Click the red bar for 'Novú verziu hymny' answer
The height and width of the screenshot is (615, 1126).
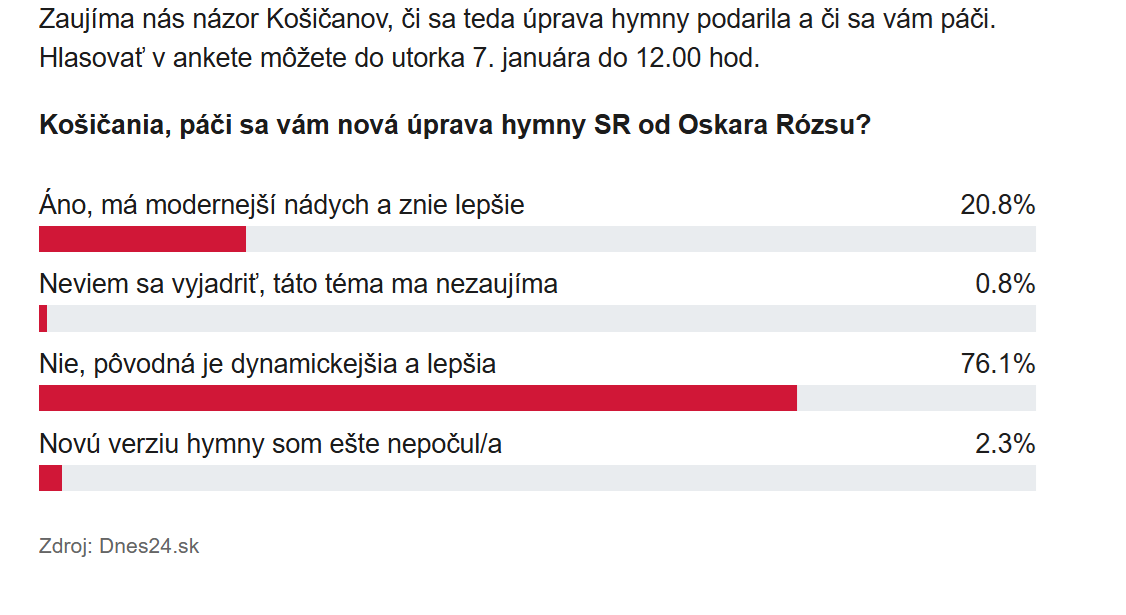pos(50,478)
